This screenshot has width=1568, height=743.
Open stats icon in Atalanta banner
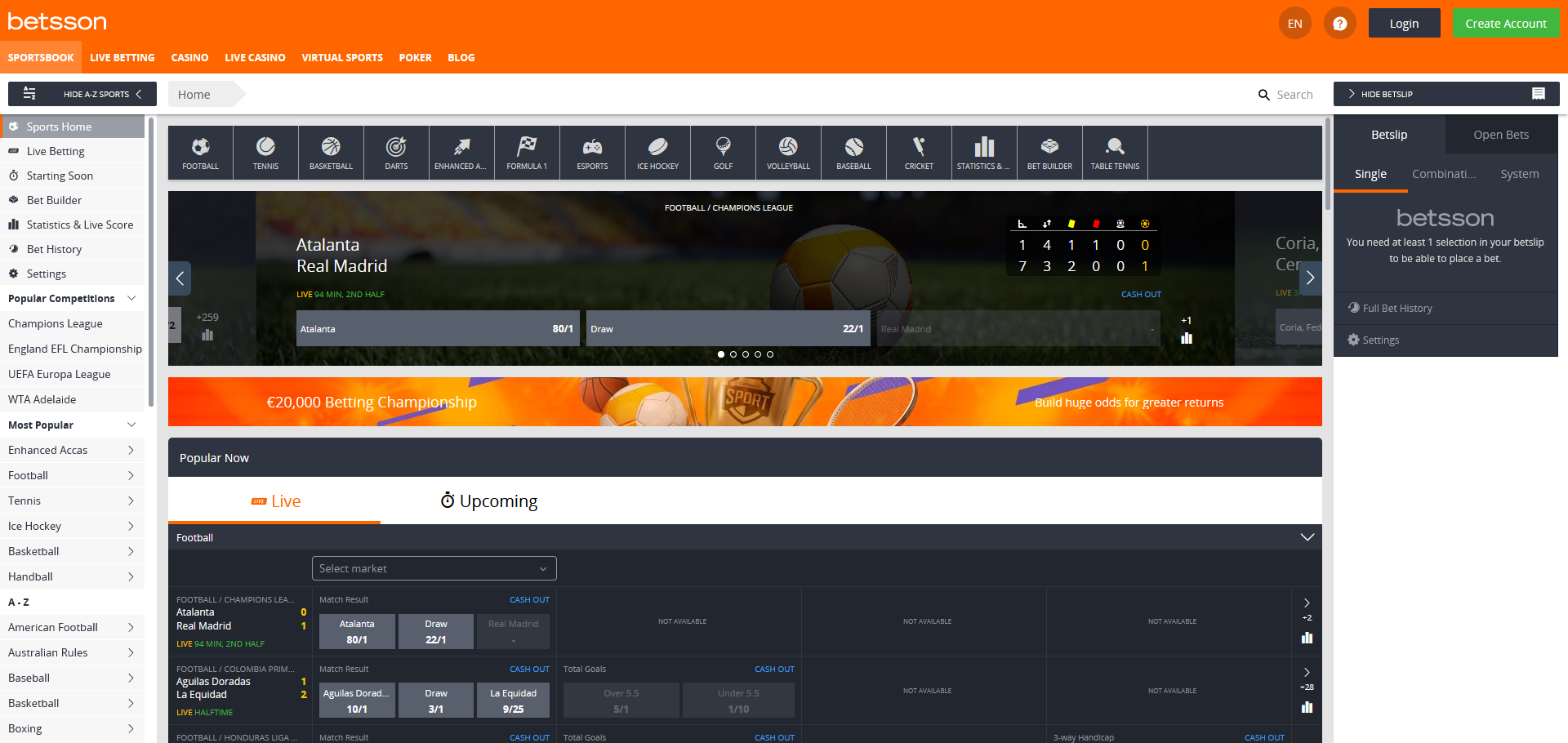pos(1187,337)
